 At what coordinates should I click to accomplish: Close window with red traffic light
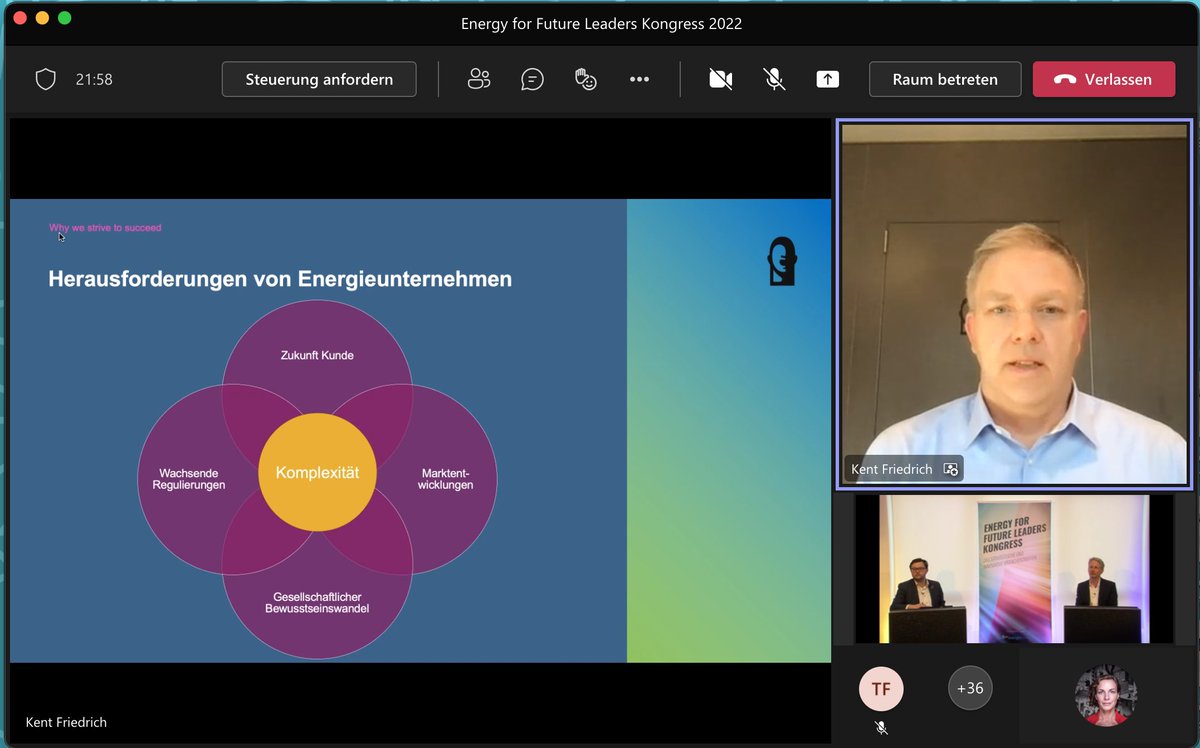coord(20,18)
